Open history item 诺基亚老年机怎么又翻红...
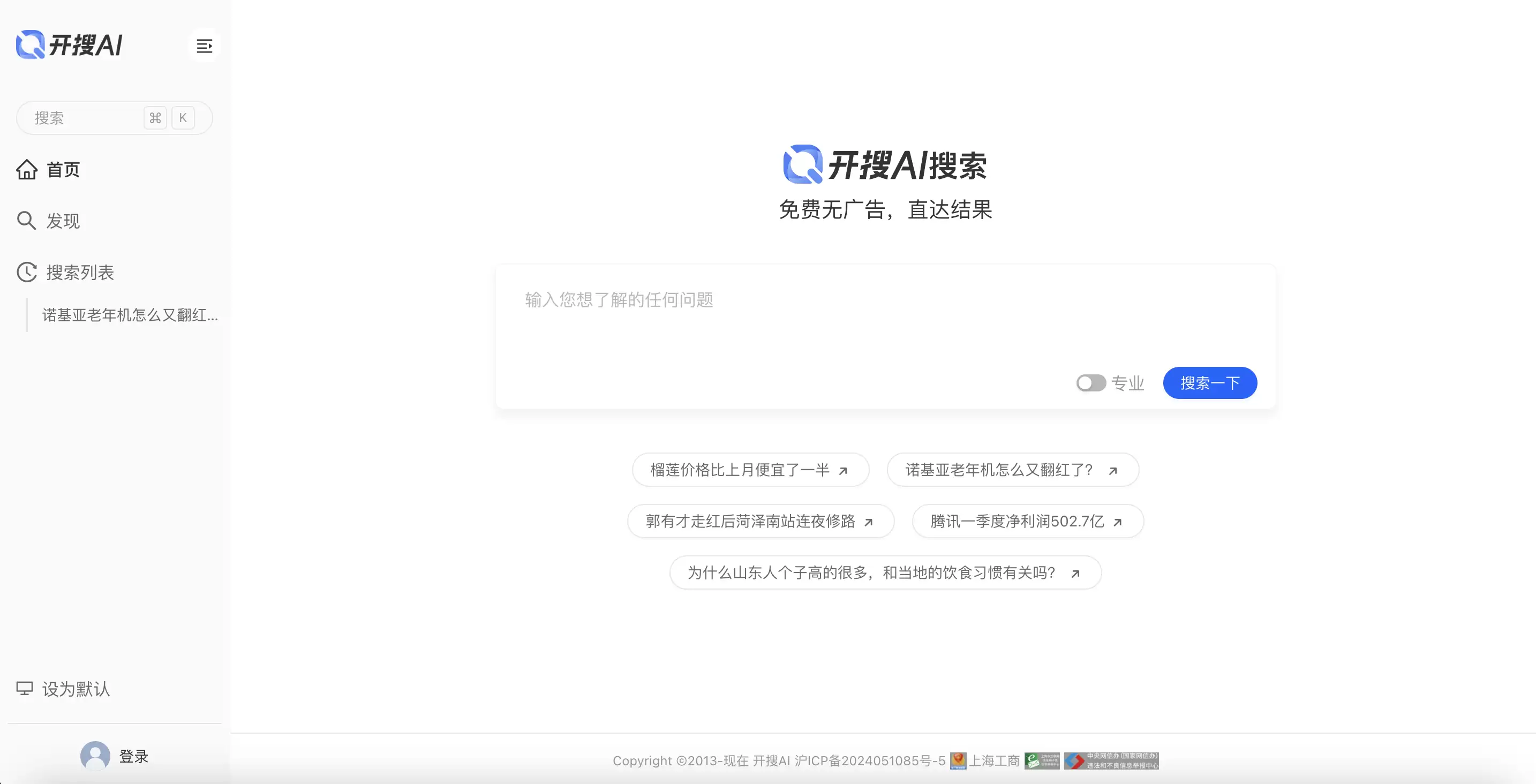1536x784 pixels. coord(130,315)
